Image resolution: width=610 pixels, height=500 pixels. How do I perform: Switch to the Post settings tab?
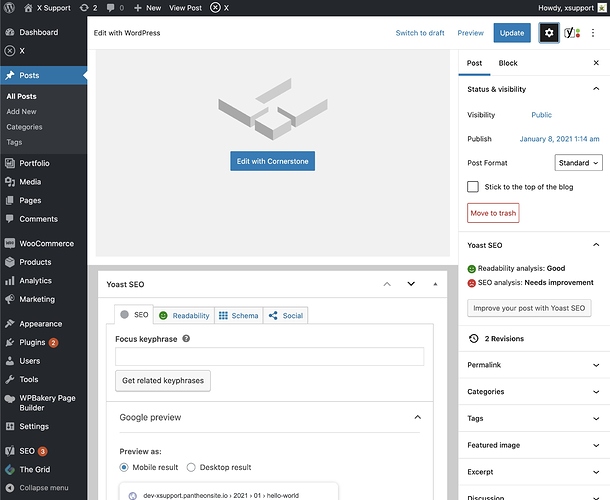click(474, 63)
